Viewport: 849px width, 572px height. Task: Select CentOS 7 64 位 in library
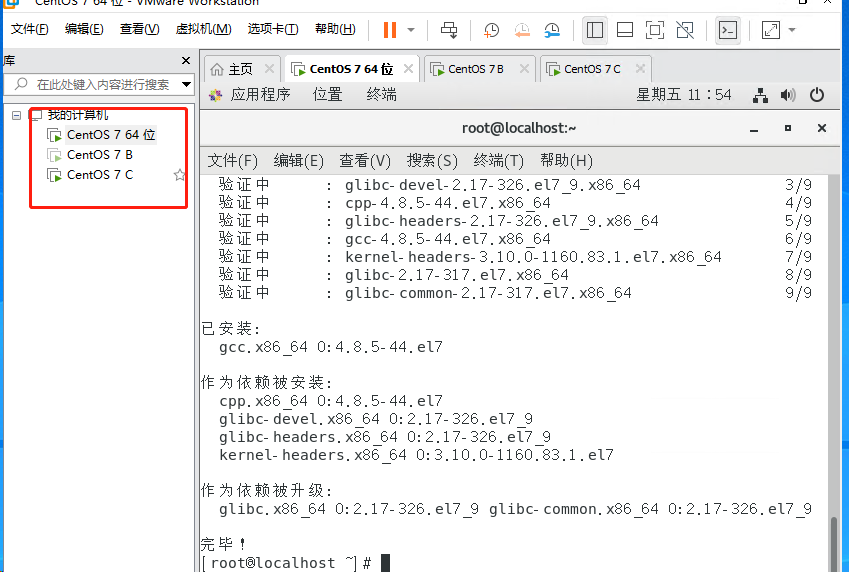click(x=111, y=134)
